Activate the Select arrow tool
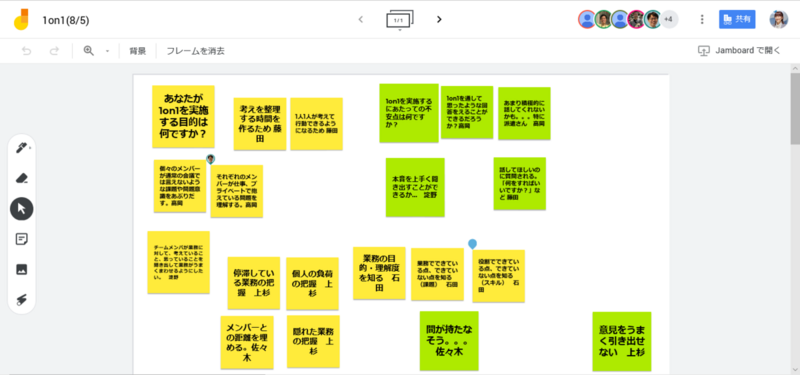This screenshot has height=375, width=800. coord(21,209)
